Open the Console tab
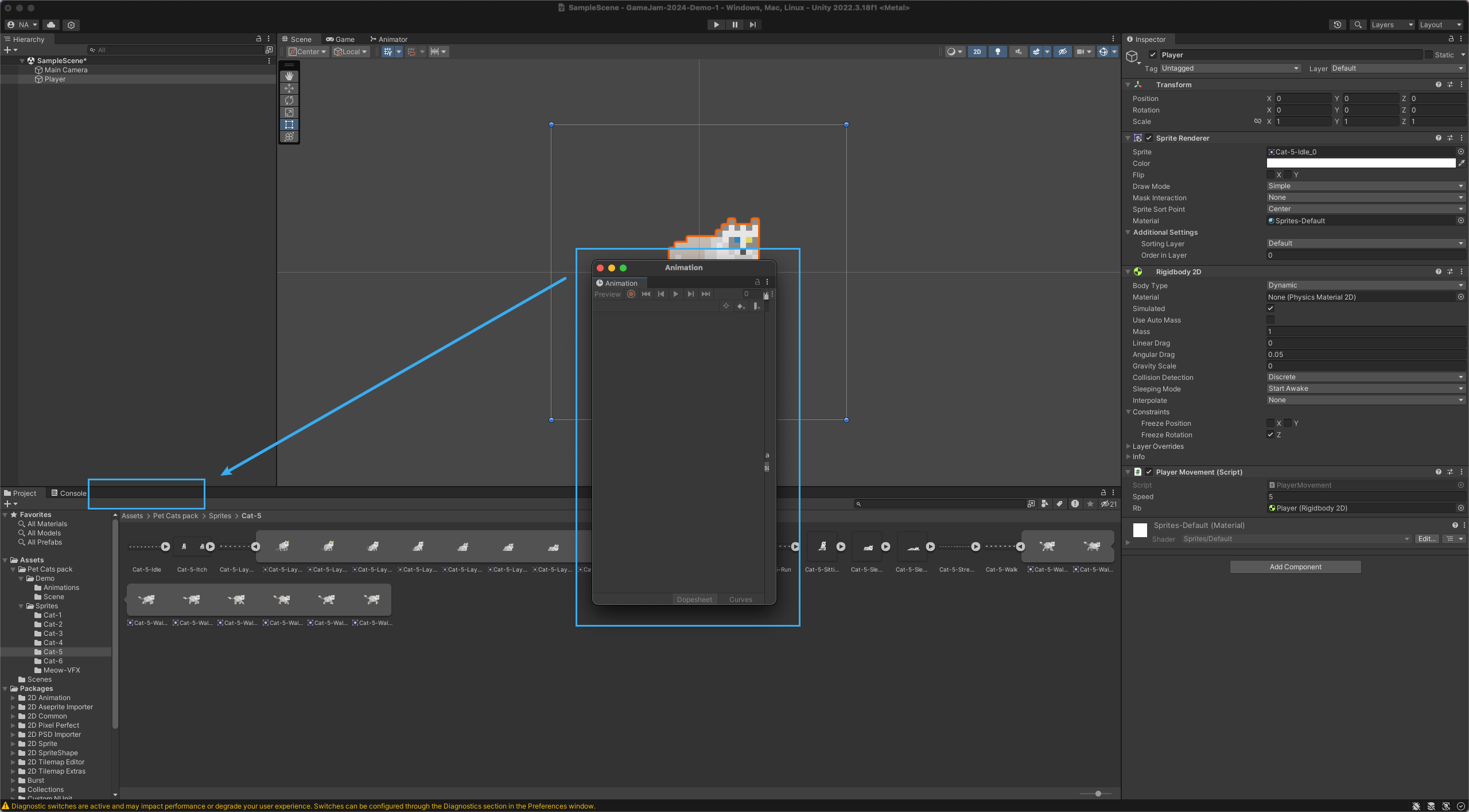This screenshot has width=1469, height=812. (x=69, y=494)
